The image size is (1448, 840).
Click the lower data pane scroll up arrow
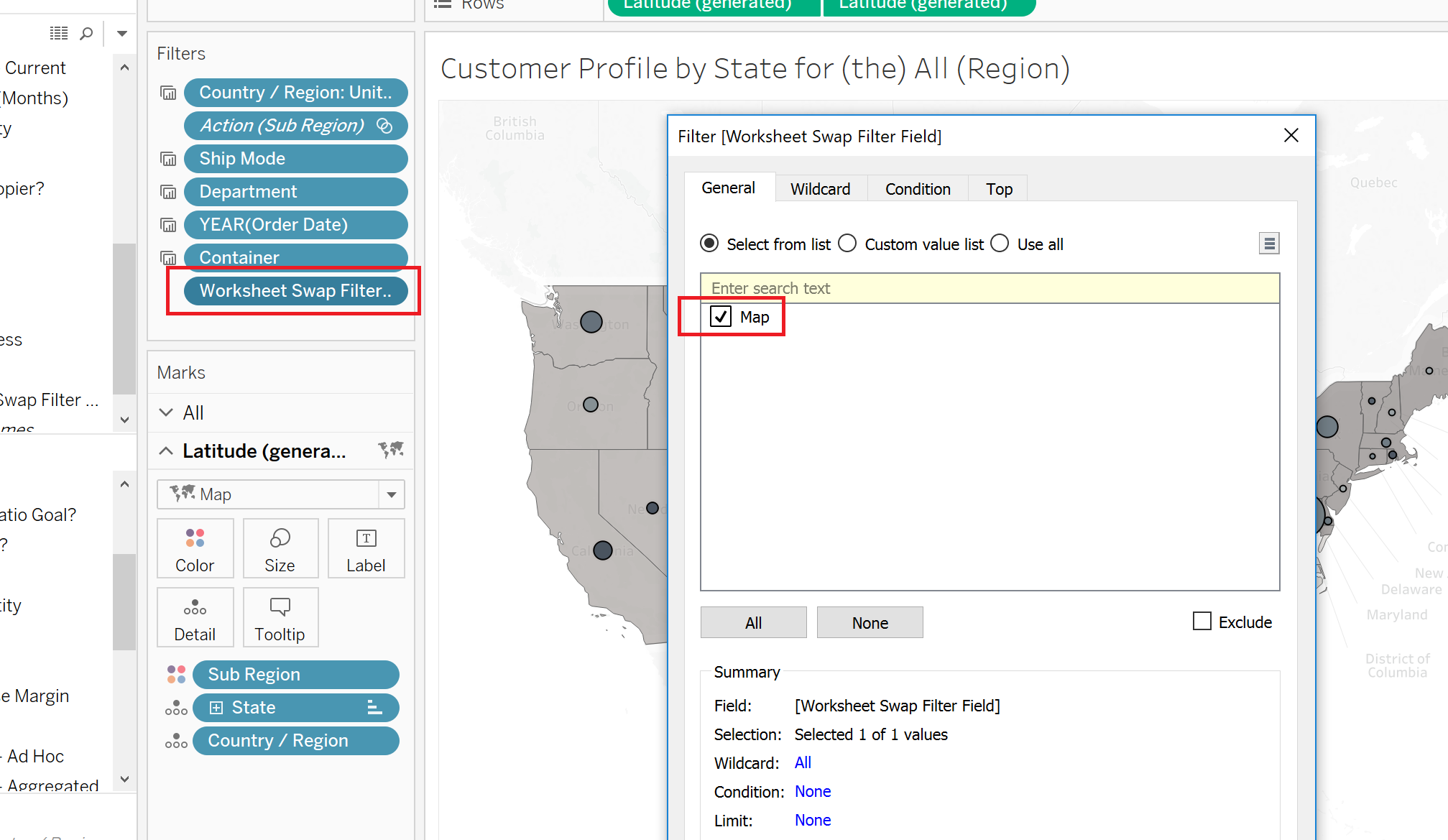(124, 484)
